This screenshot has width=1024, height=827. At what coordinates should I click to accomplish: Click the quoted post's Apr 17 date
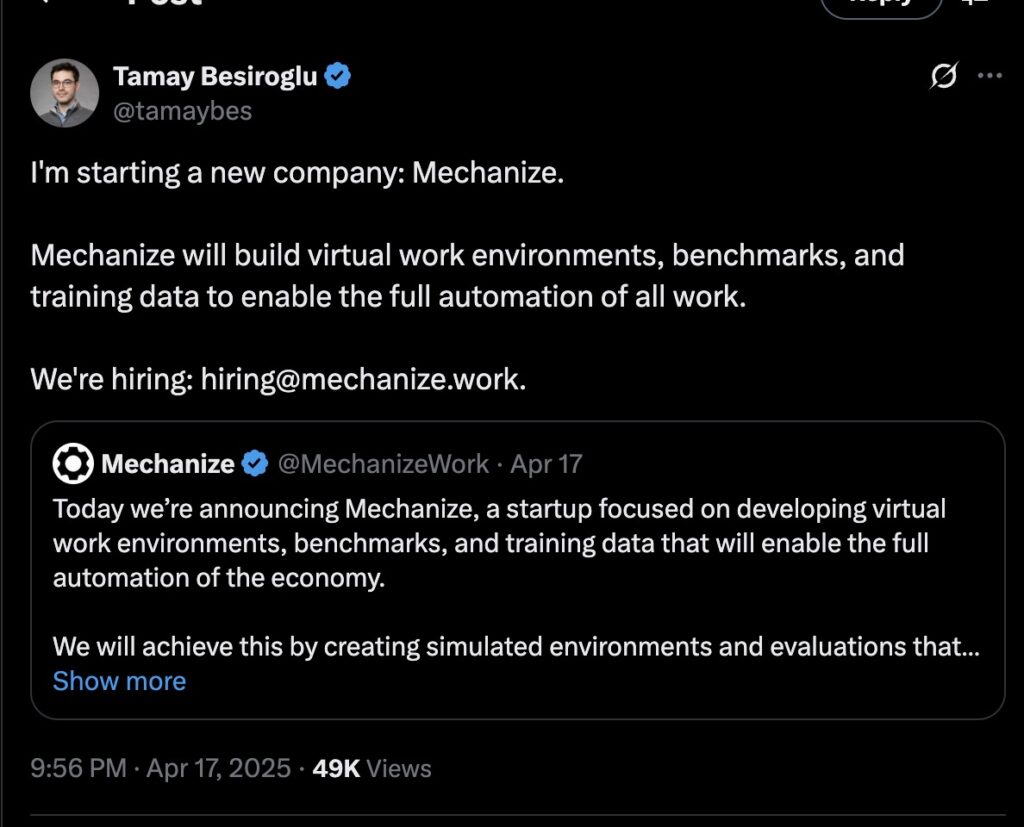pyautogui.click(x=546, y=464)
